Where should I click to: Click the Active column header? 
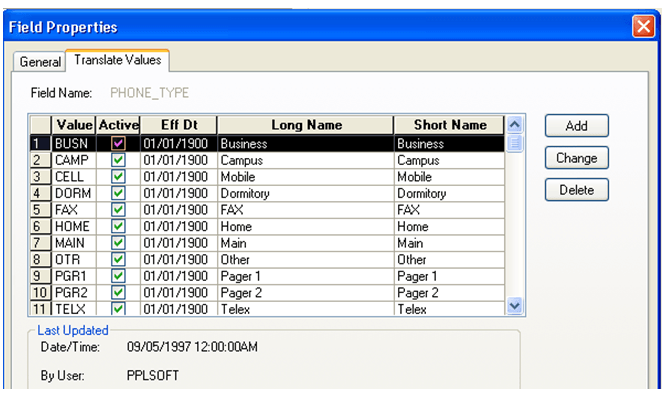click(118, 125)
